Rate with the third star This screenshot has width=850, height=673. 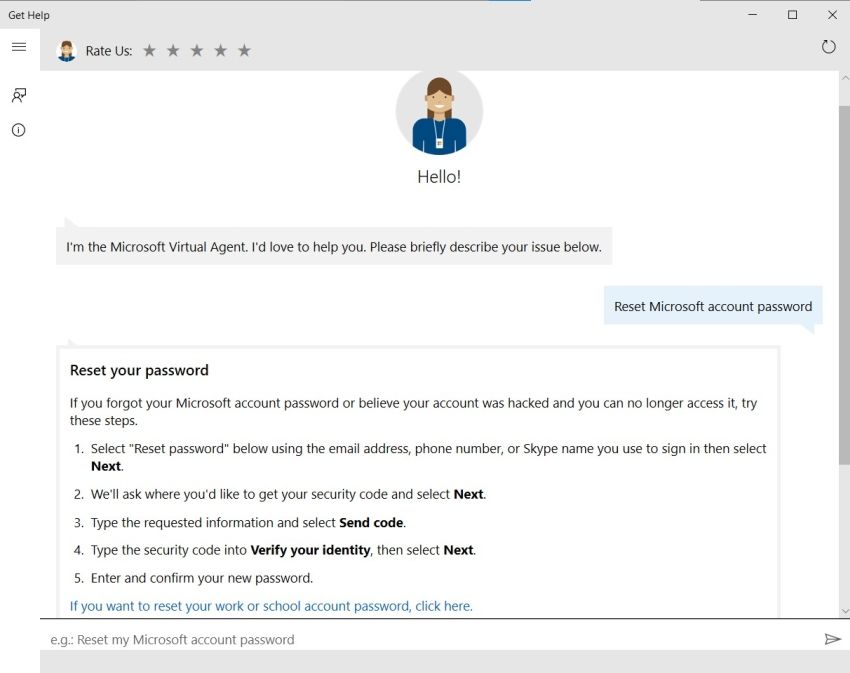tap(197, 50)
